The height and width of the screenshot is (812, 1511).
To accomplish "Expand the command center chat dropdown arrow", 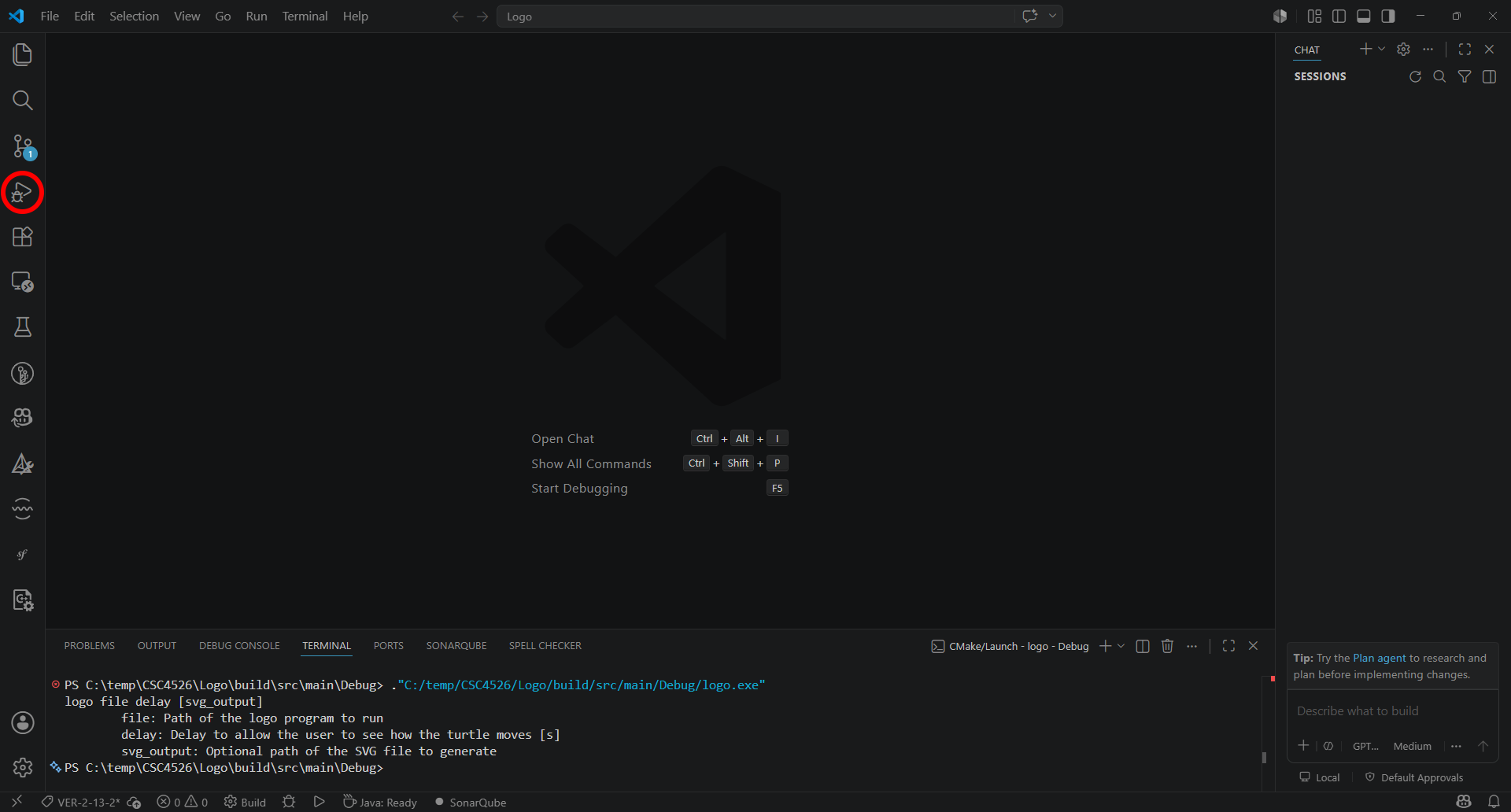I will pos(1052,16).
